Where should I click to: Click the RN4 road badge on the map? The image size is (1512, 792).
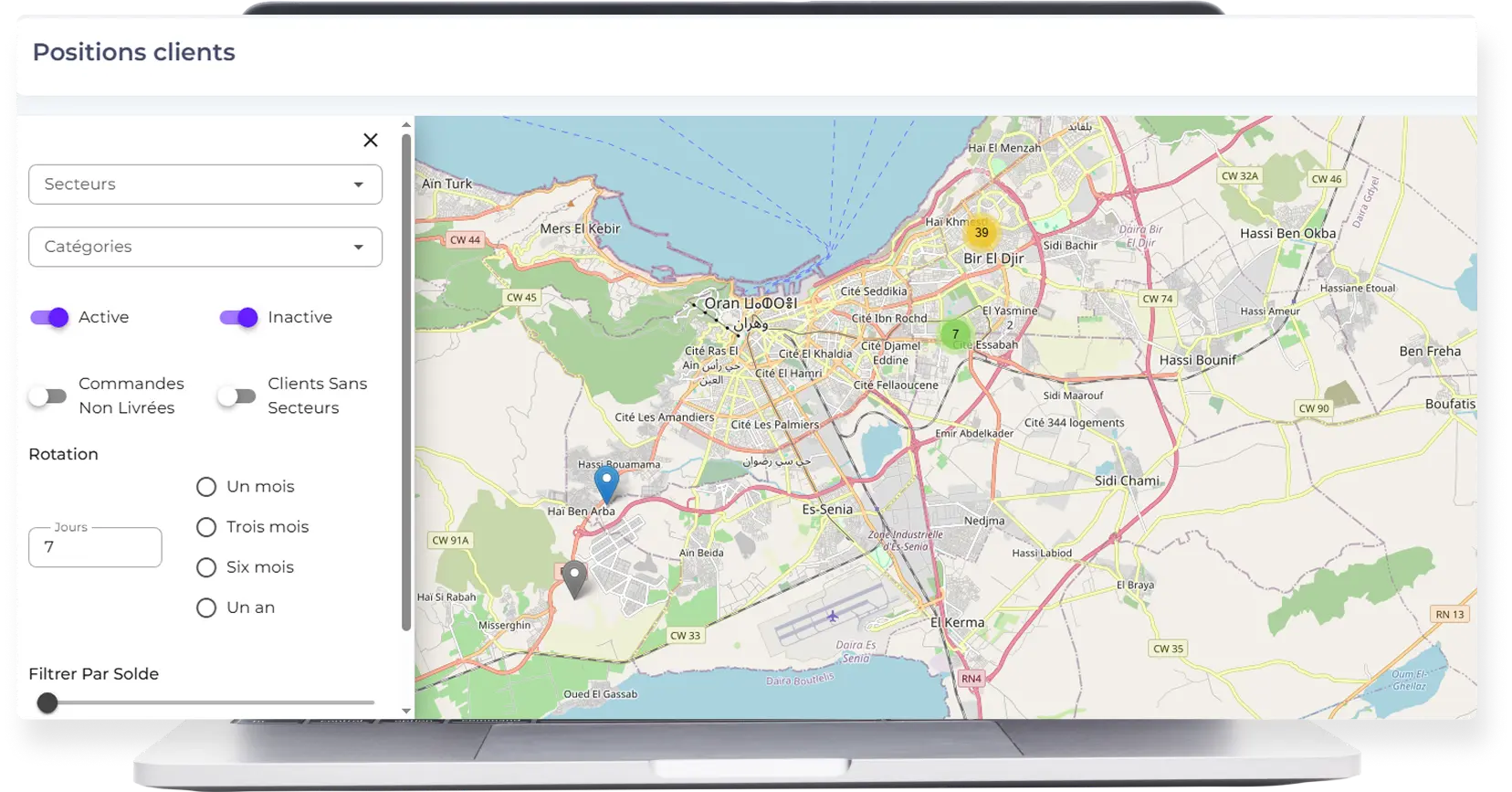click(x=971, y=679)
